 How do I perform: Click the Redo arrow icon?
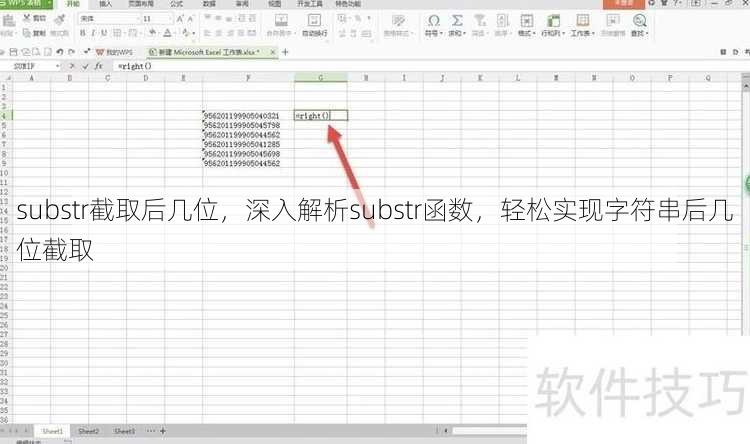(72, 52)
